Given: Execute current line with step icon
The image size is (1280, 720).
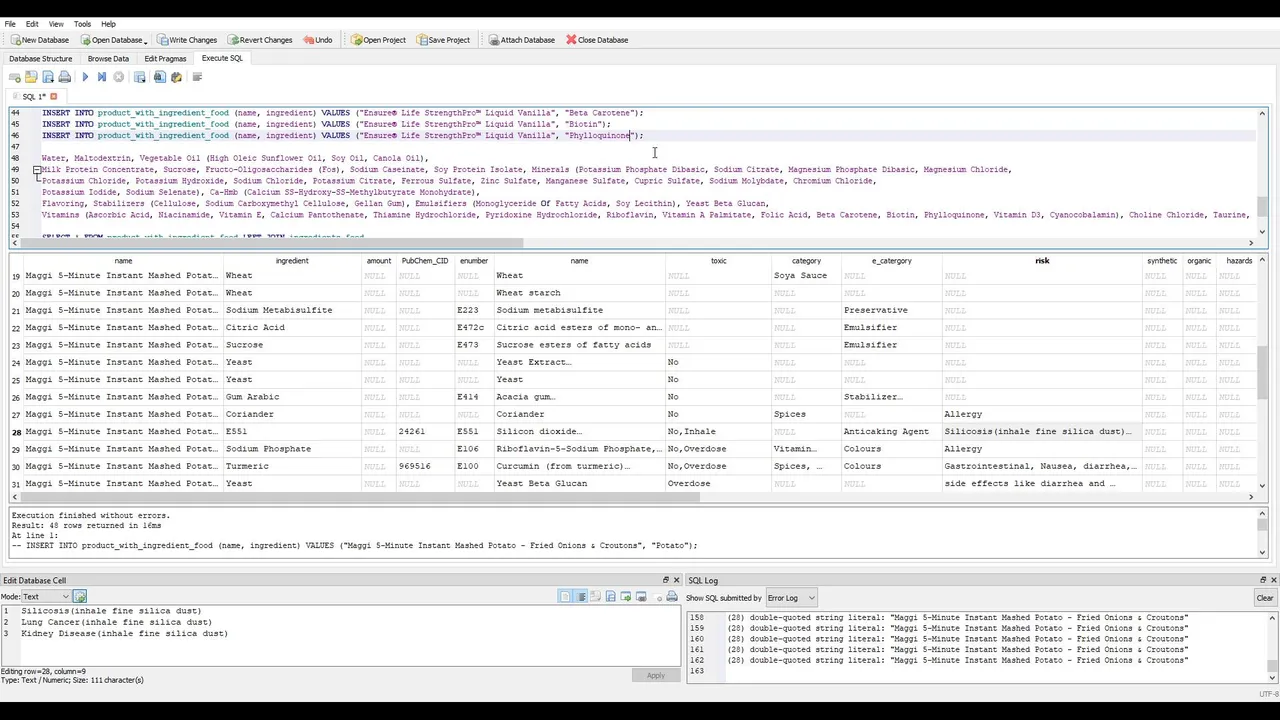Looking at the screenshot, I should (x=102, y=77).
